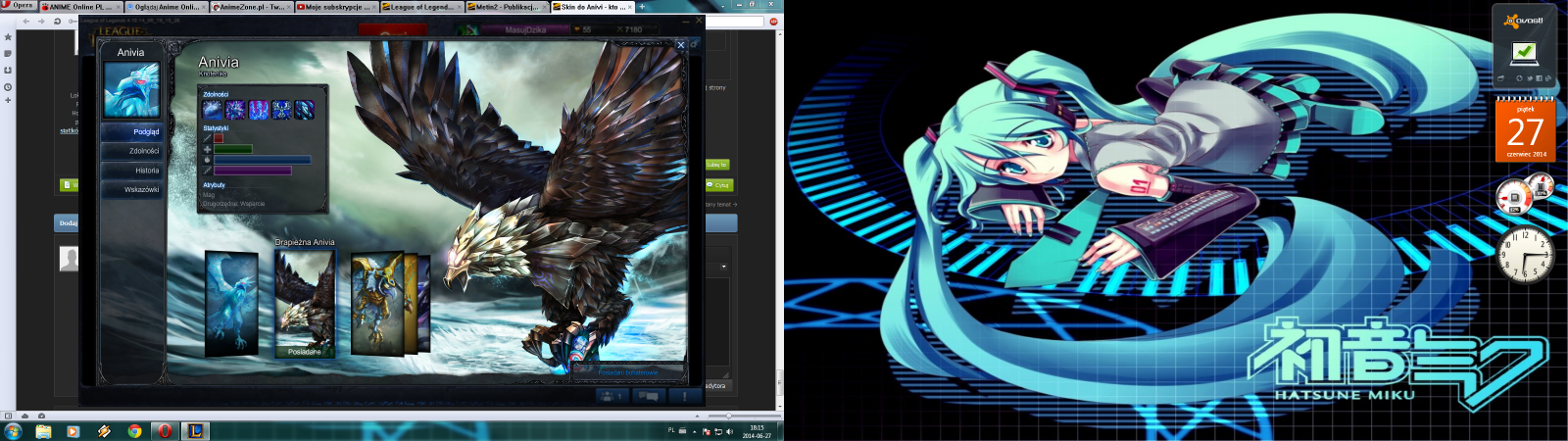
Task: Select the classic blue Anivia skin thumbnail
Action: 232,303
